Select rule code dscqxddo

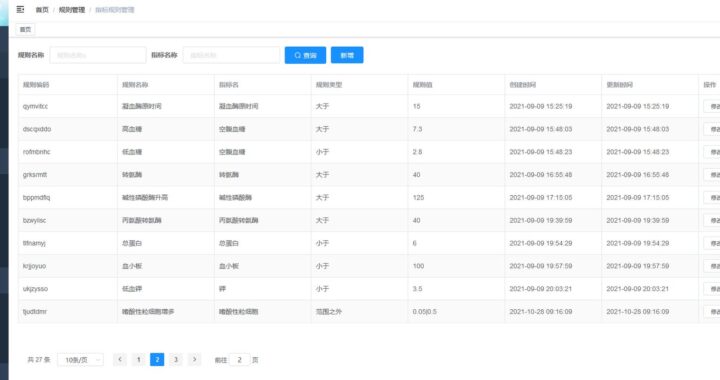pyautogui.click(x=37, y=129)
